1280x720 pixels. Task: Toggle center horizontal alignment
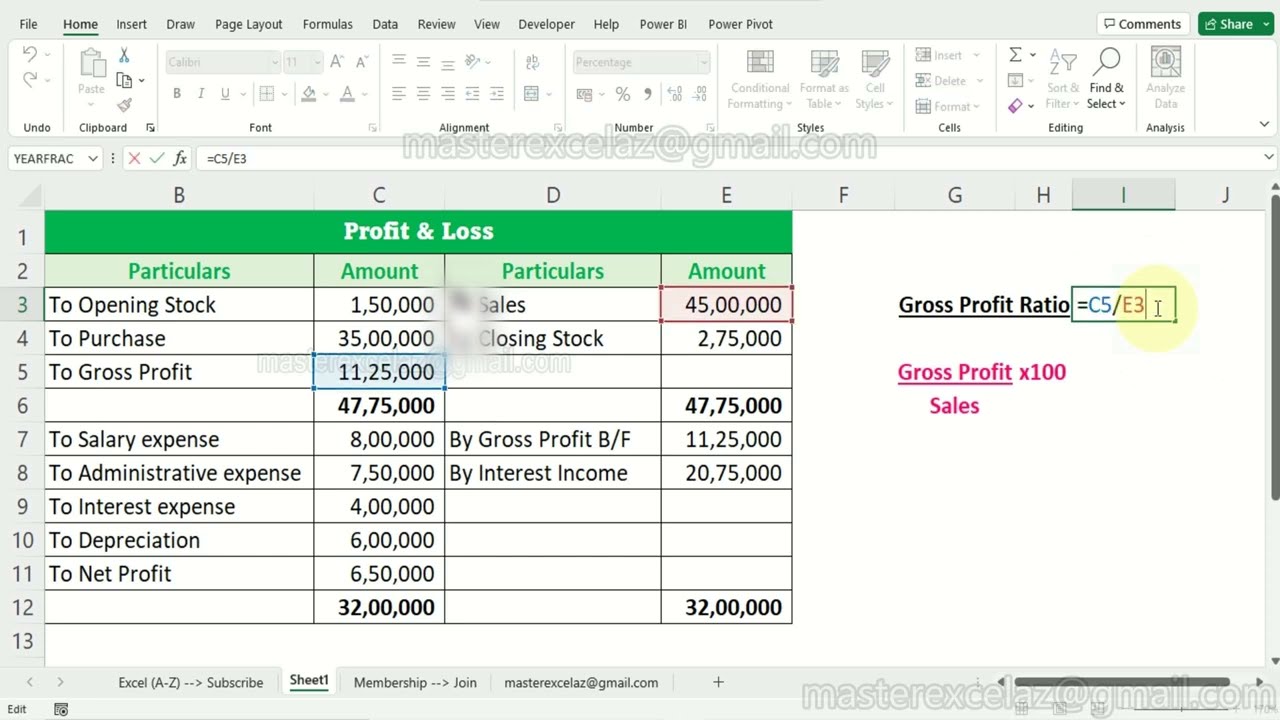pyautogui.click(x=423, y=94)
